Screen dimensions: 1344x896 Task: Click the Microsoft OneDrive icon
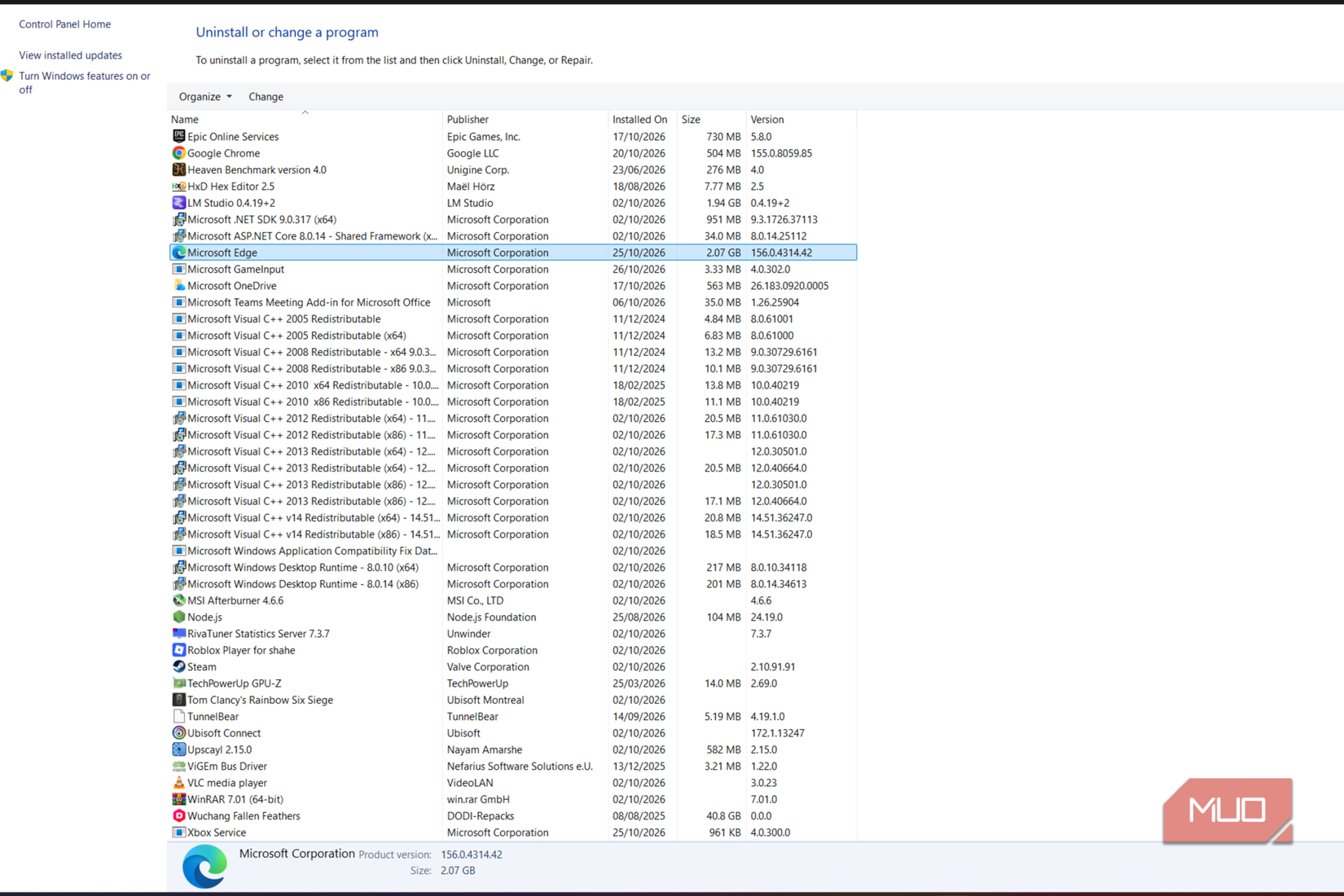(178, 285)
